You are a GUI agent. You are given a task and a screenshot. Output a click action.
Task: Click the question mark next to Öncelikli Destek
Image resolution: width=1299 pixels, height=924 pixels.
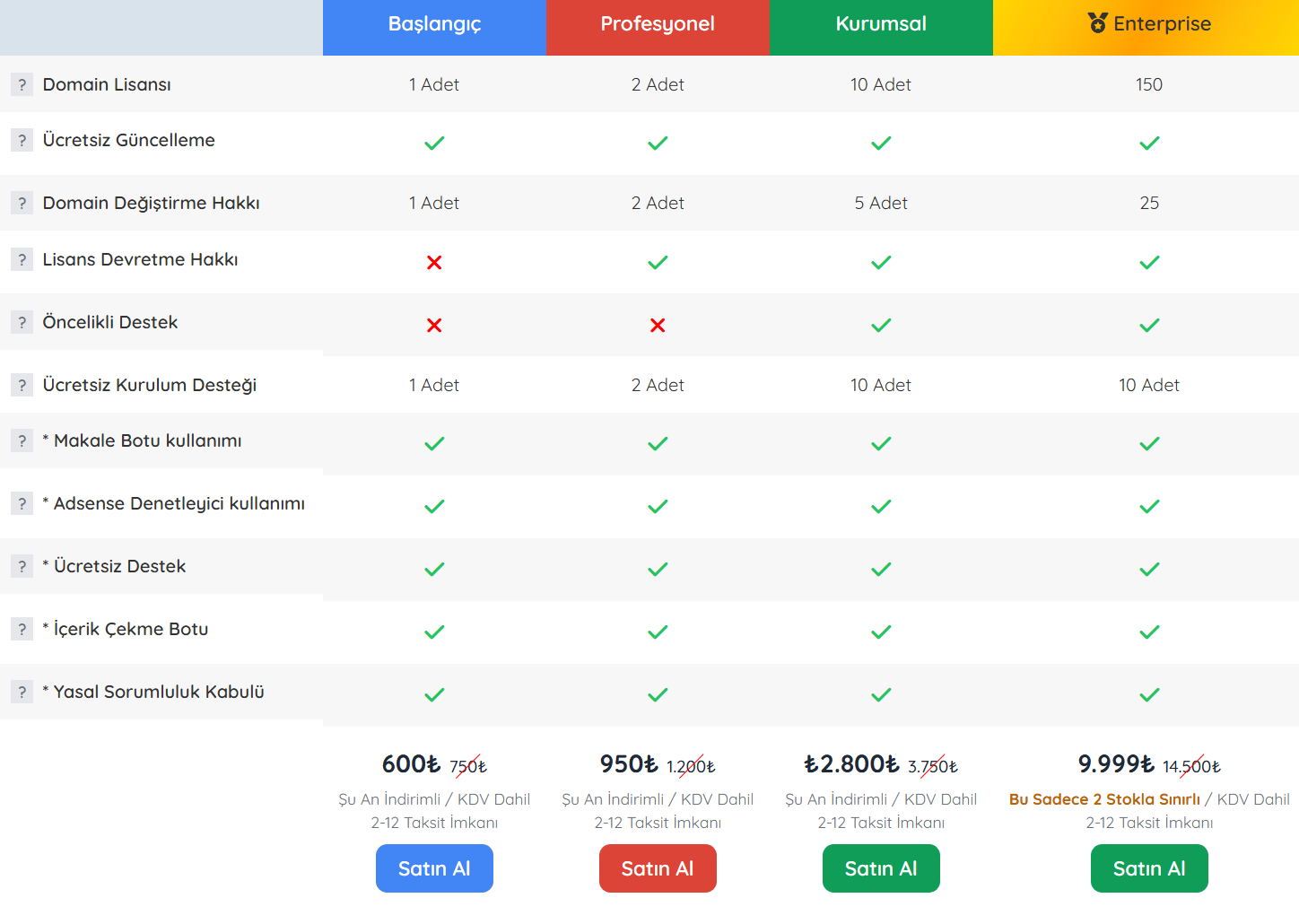[22, 322]
